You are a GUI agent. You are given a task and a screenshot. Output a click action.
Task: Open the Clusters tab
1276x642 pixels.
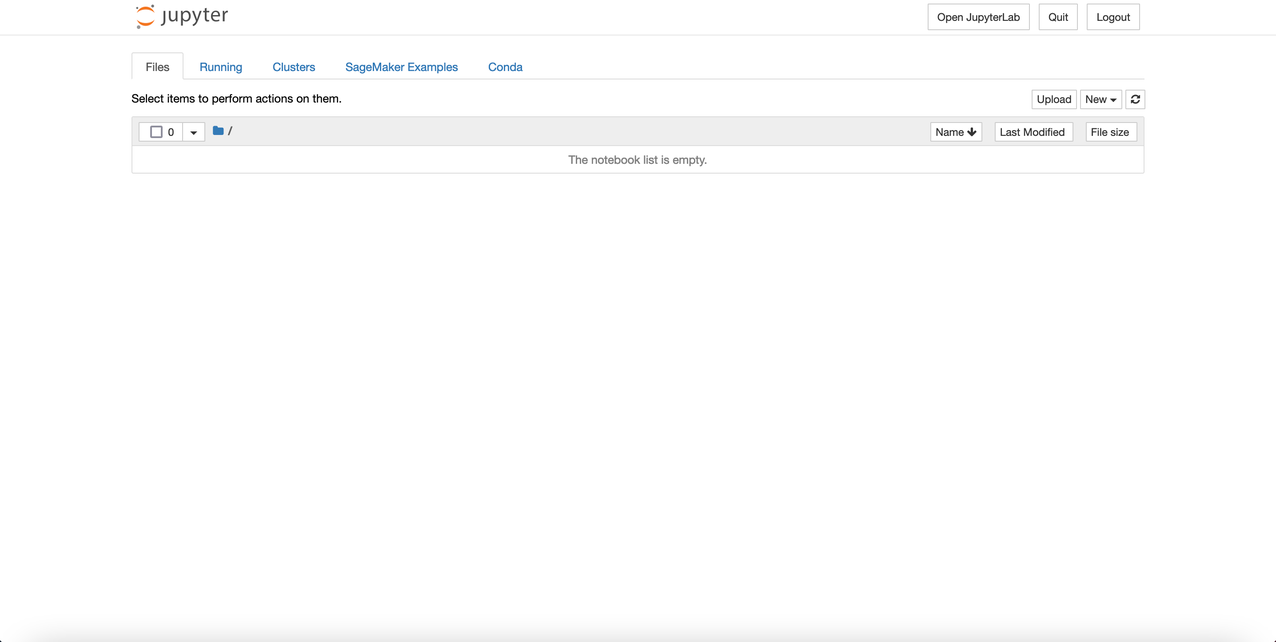[294, 67]
